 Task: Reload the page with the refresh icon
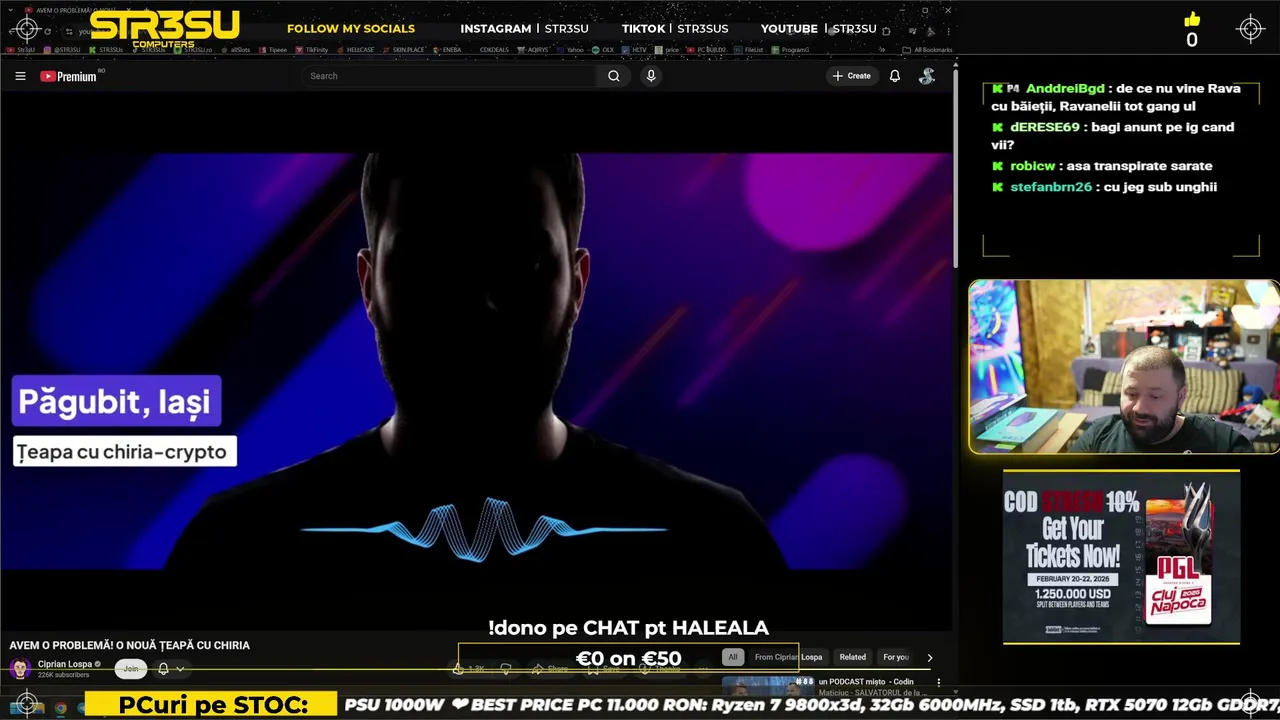click(47, 31)
